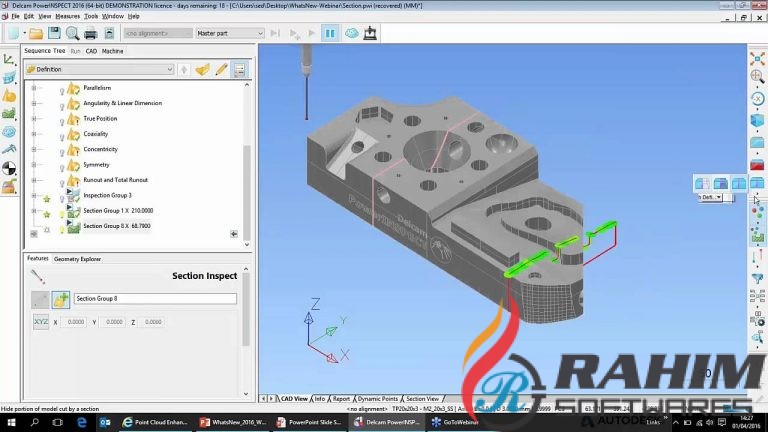This screenshot has width=768, height=432.
Task: Expand the Parallelism tree node
Action: (34, 88)
